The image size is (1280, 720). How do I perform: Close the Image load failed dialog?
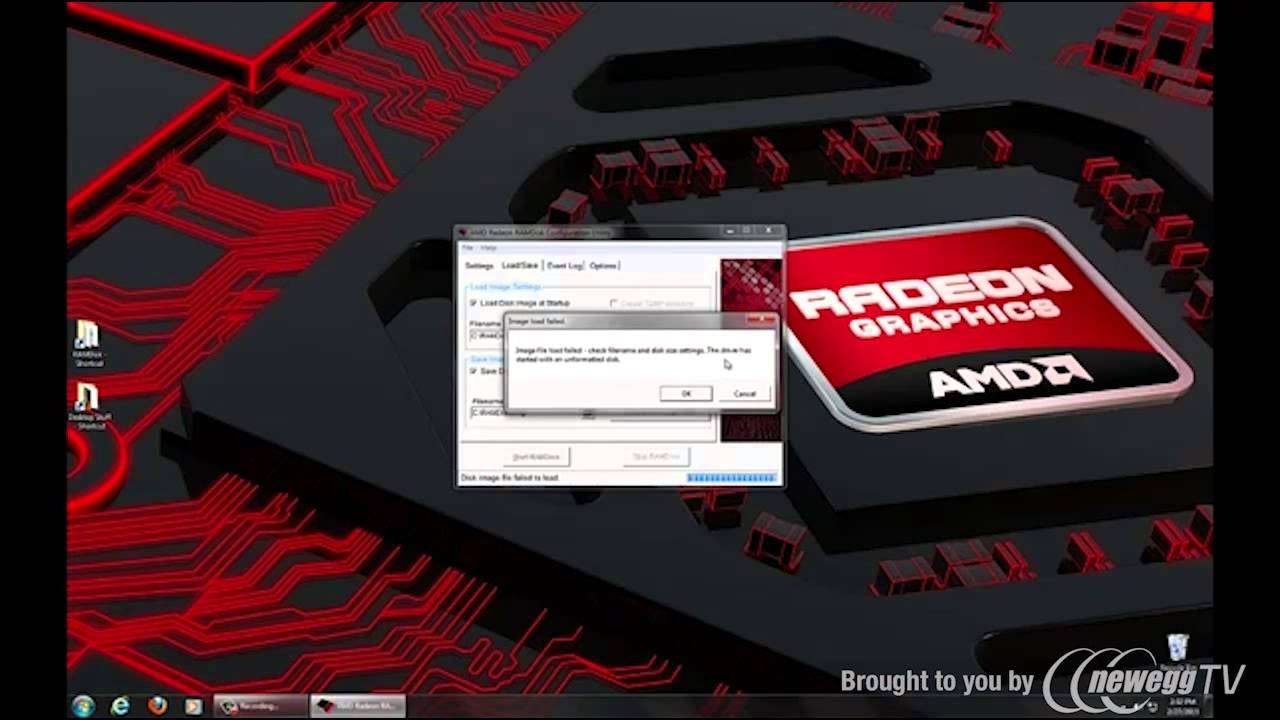tap(762, 320)
